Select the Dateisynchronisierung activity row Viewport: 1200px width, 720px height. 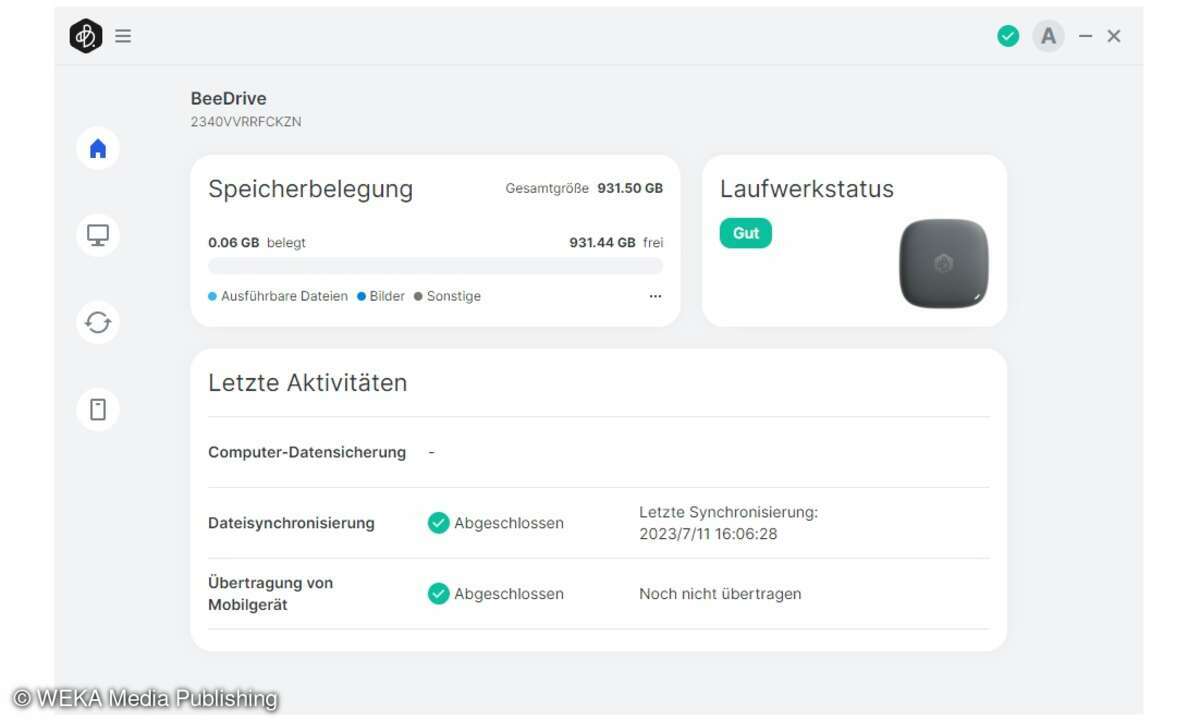(x=291, y=523)
